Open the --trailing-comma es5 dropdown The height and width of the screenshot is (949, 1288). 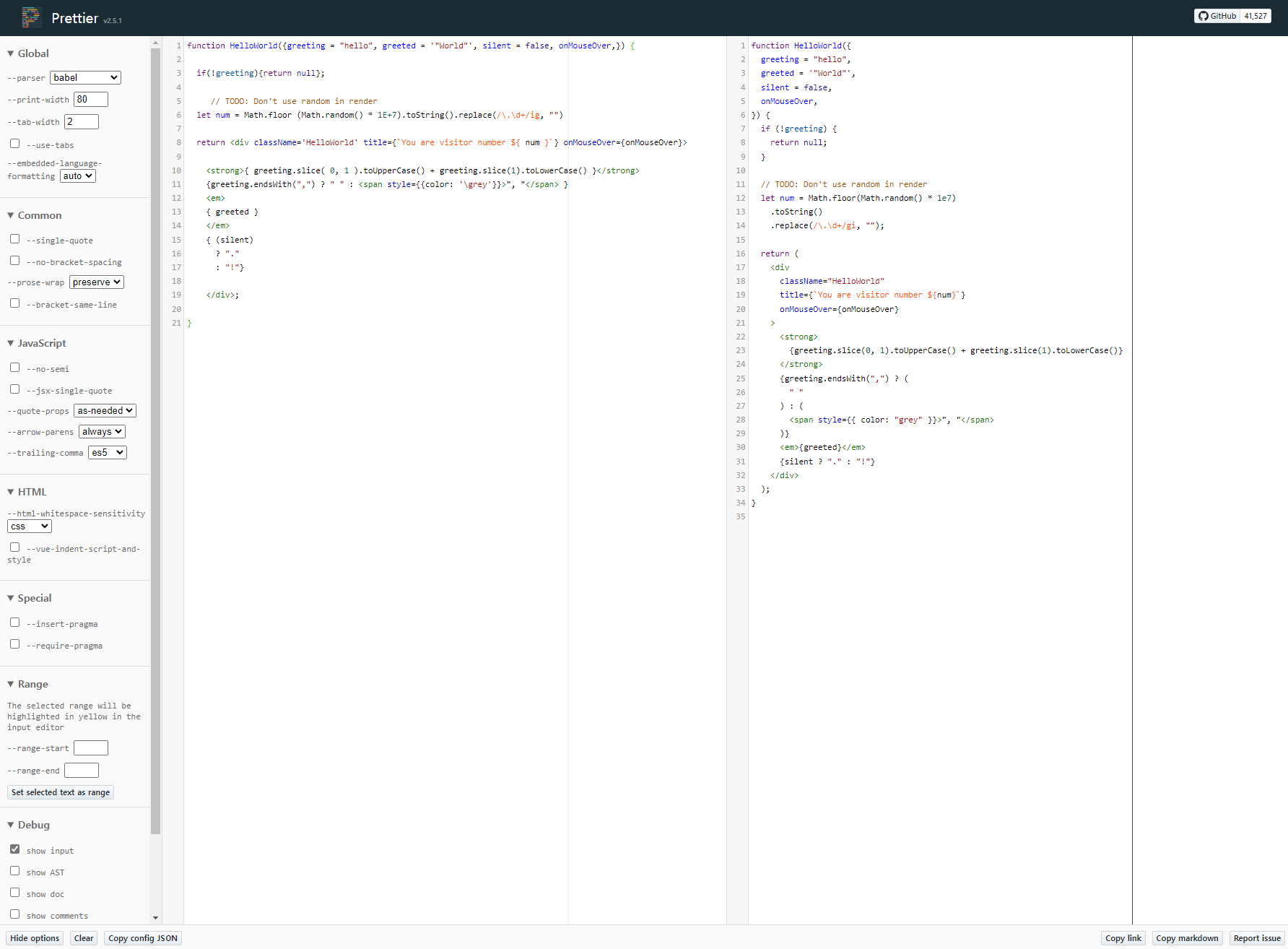click(x=108, y=453)
